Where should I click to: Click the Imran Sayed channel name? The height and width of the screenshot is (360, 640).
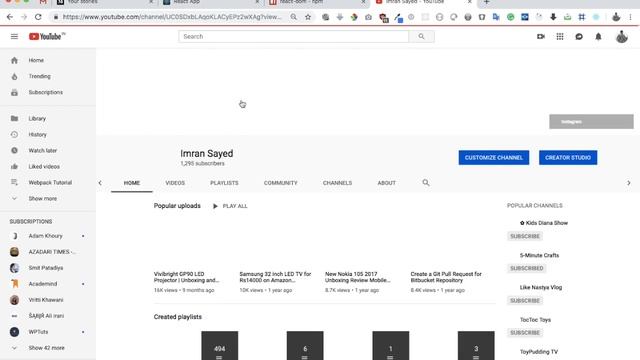pyautogui.click(x=207, y=154)
